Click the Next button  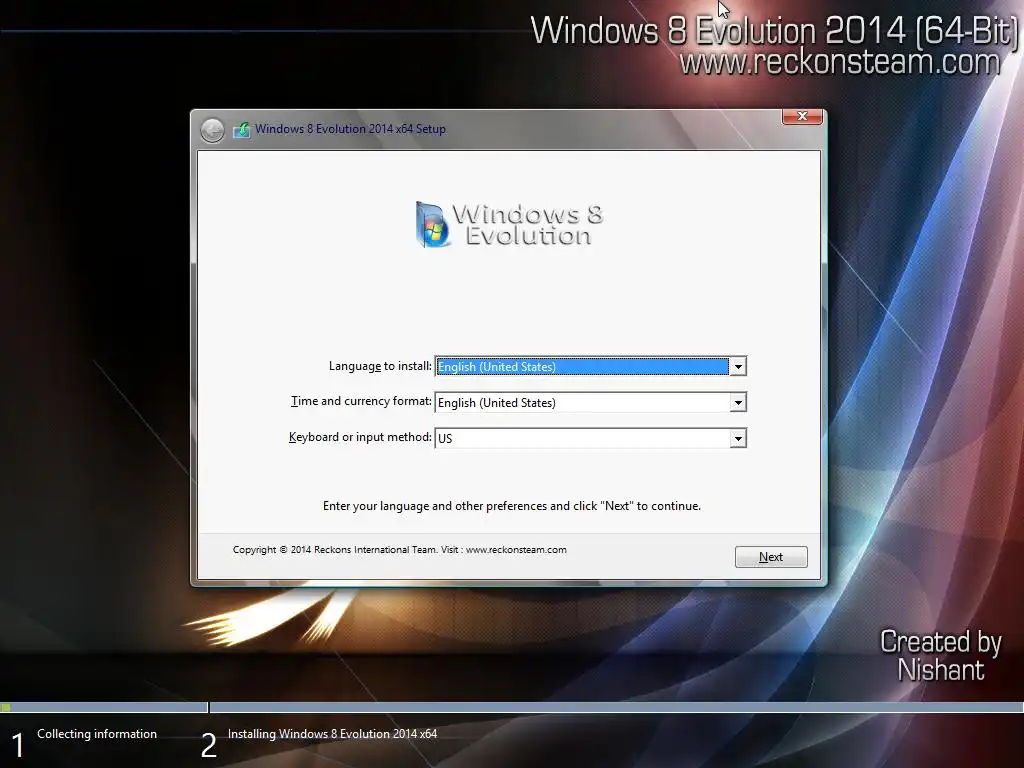(x=771, y=557)
